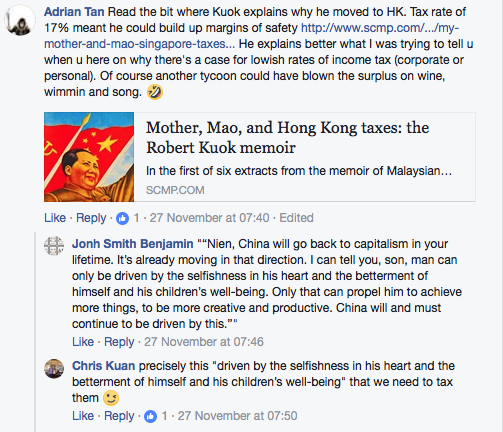Image resolution: width=503 pixels, height=432 pixels.
Task: View the like reaction on Adrian Tan's comment
Action: click(x=122, y=218)
